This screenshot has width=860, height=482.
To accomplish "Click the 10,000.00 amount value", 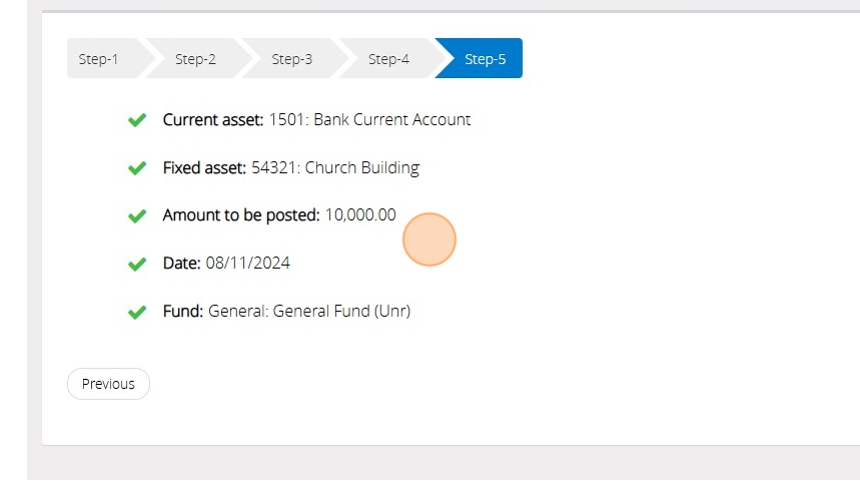I will point(360,215).
